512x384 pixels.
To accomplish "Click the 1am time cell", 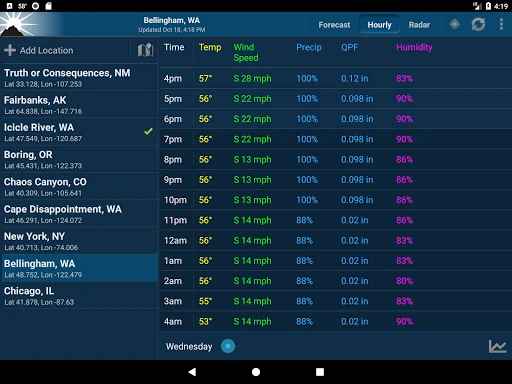I will 173,261.
